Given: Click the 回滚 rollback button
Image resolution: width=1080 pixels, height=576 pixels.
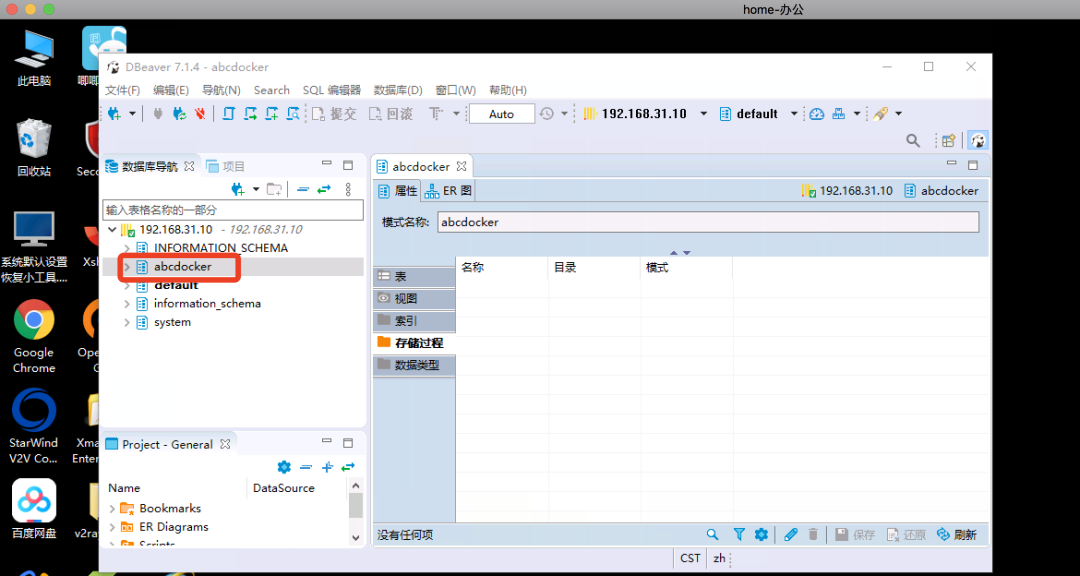Looking at the screenshot, I should tap(391, 114).
